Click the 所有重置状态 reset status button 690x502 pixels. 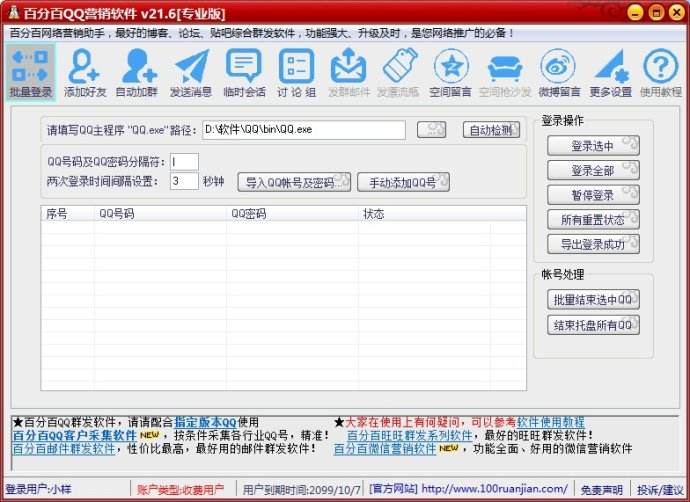[593, 220]
